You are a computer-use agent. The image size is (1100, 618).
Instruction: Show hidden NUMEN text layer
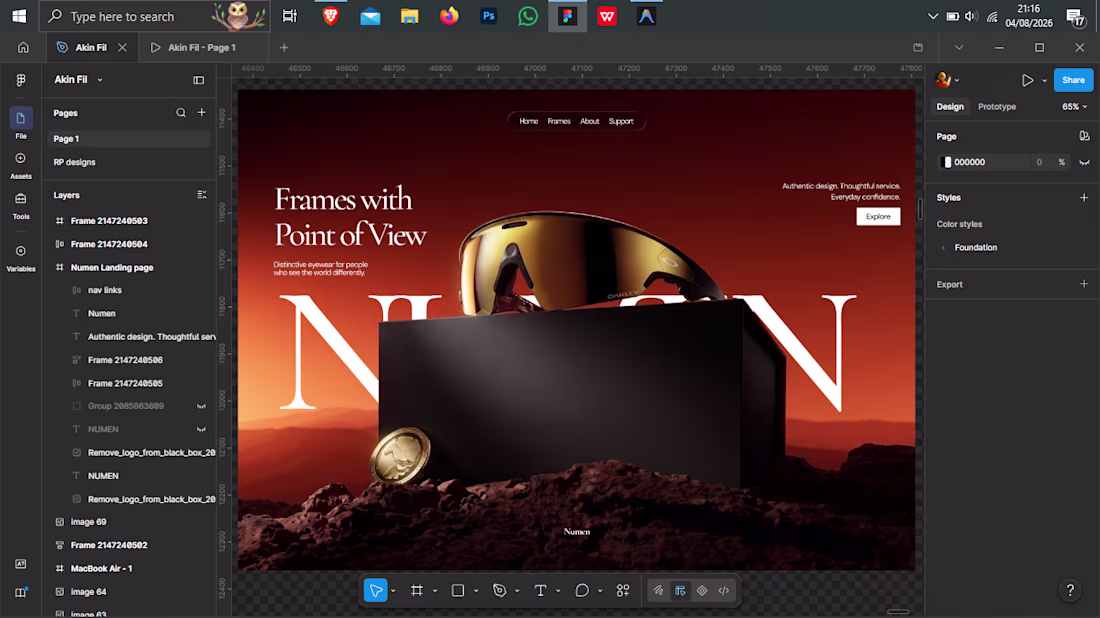(201, 429)
